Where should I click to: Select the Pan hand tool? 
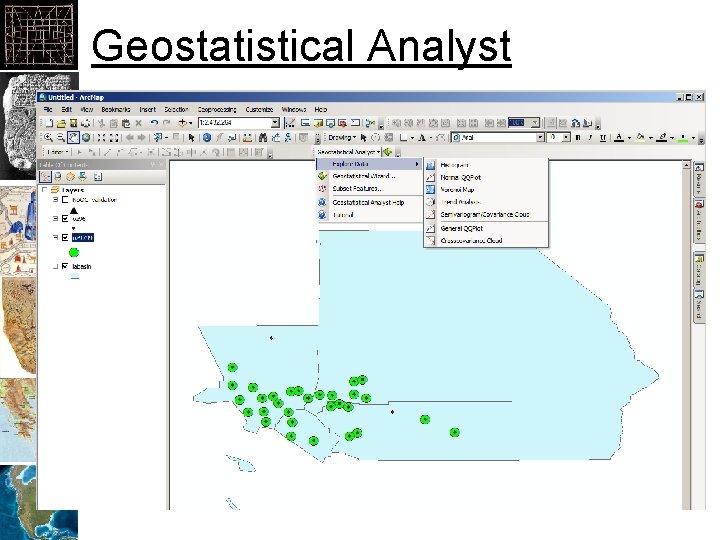tap(73, 137)
